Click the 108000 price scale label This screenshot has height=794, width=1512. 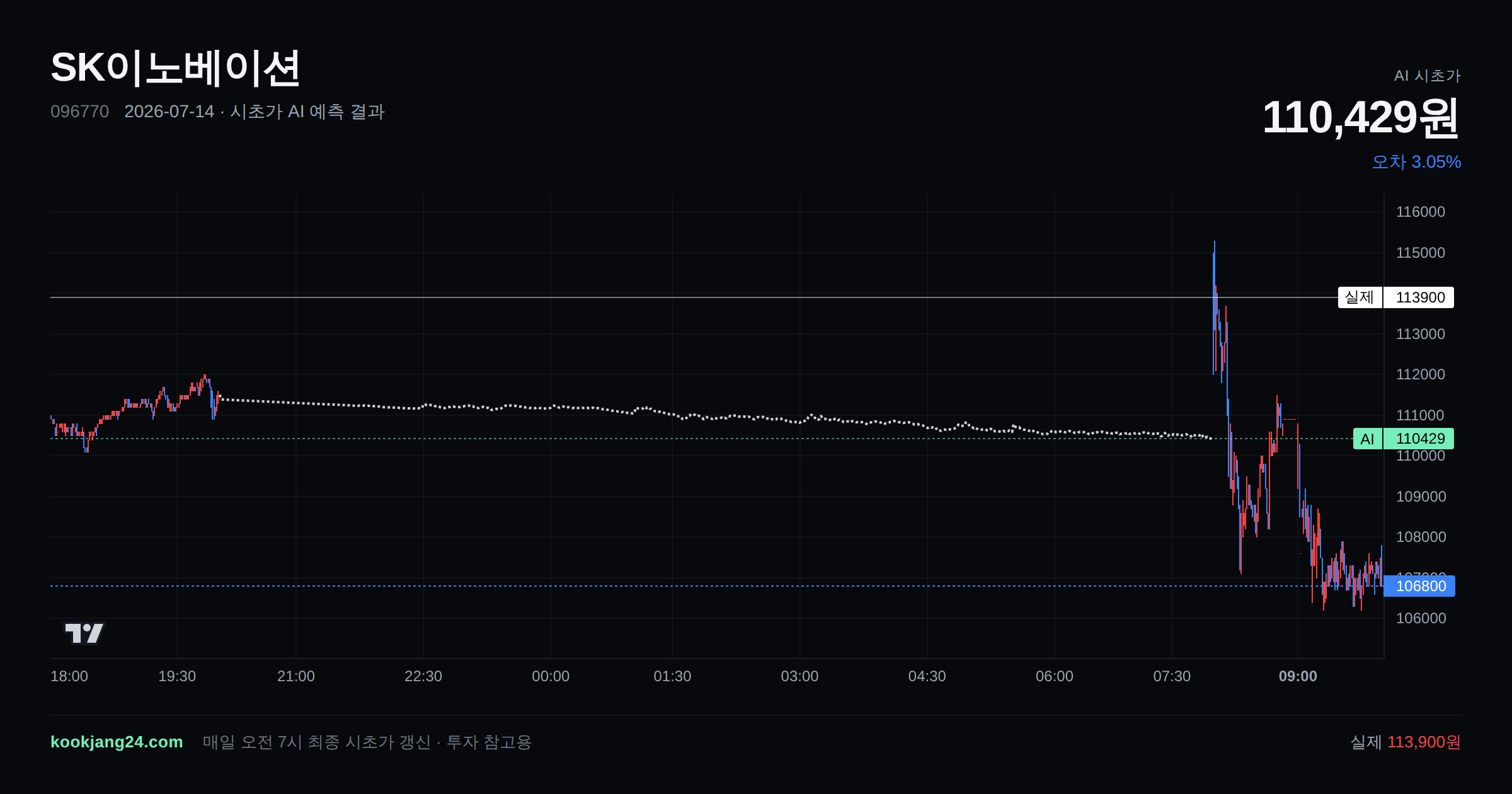coord(1421,537)
